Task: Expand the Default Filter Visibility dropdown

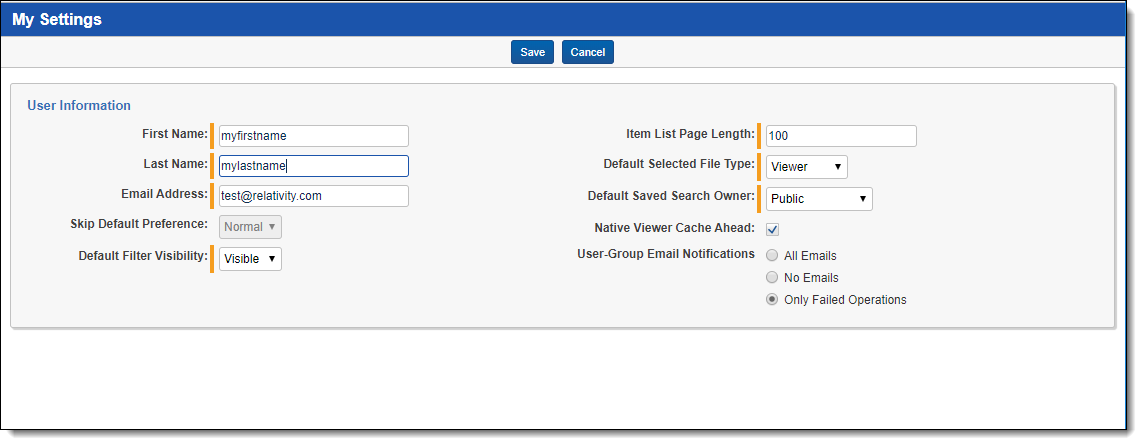Action: pyautogui.click(x=250, y=259)
